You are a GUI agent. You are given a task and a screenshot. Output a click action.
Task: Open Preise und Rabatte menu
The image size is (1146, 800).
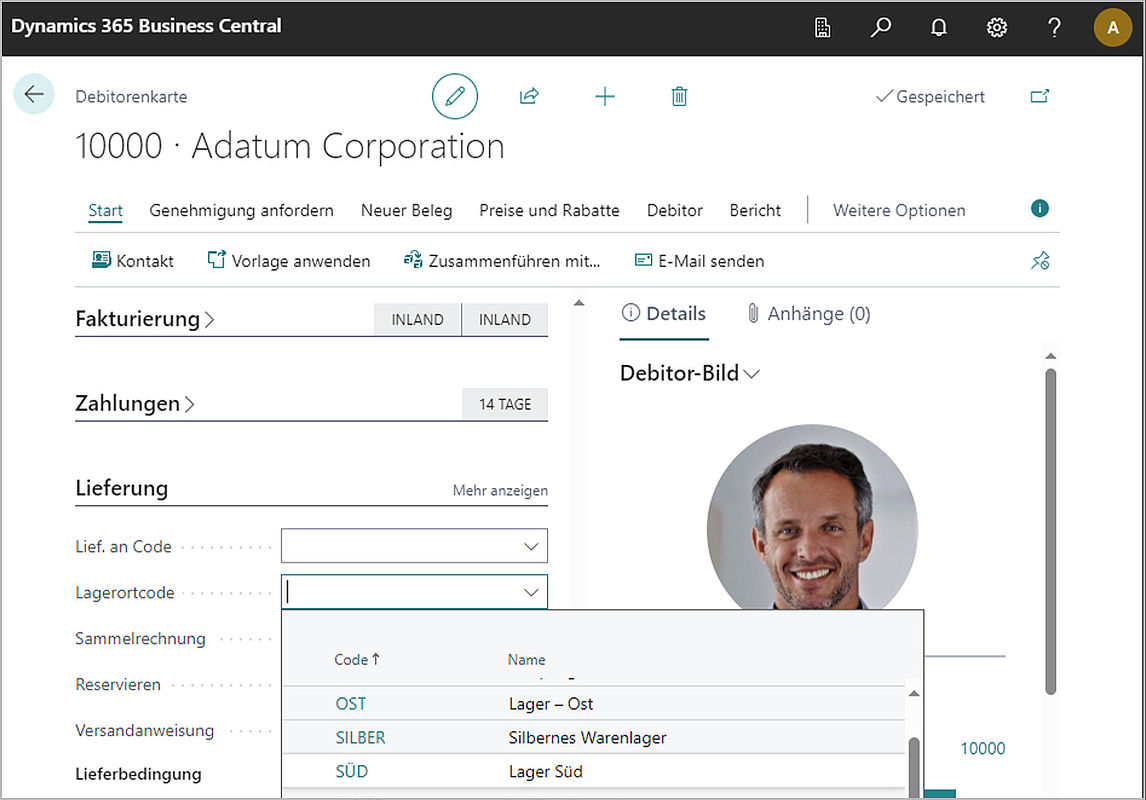[549, 210]
